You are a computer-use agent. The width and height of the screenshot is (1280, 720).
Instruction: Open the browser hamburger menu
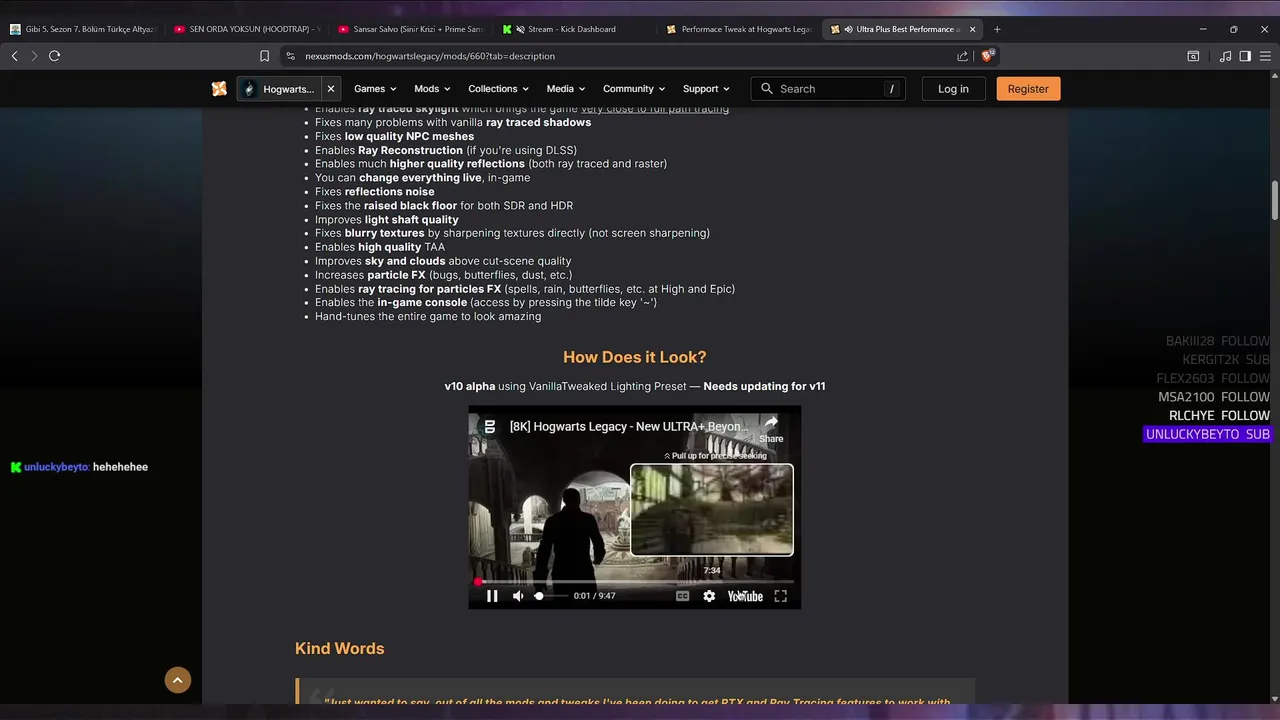(x=1266, y=56)
